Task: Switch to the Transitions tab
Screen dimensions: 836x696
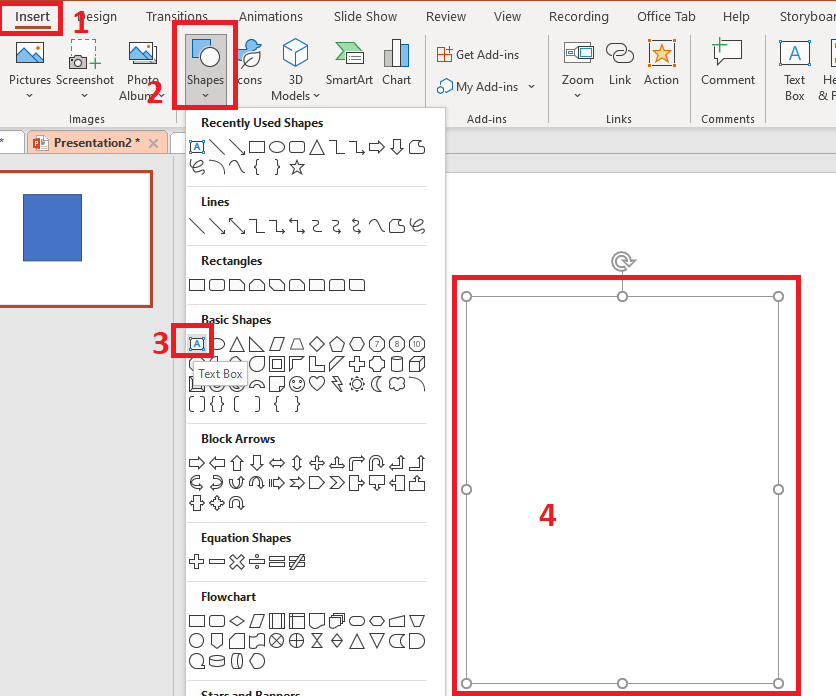Action: [x=177, y=17]
